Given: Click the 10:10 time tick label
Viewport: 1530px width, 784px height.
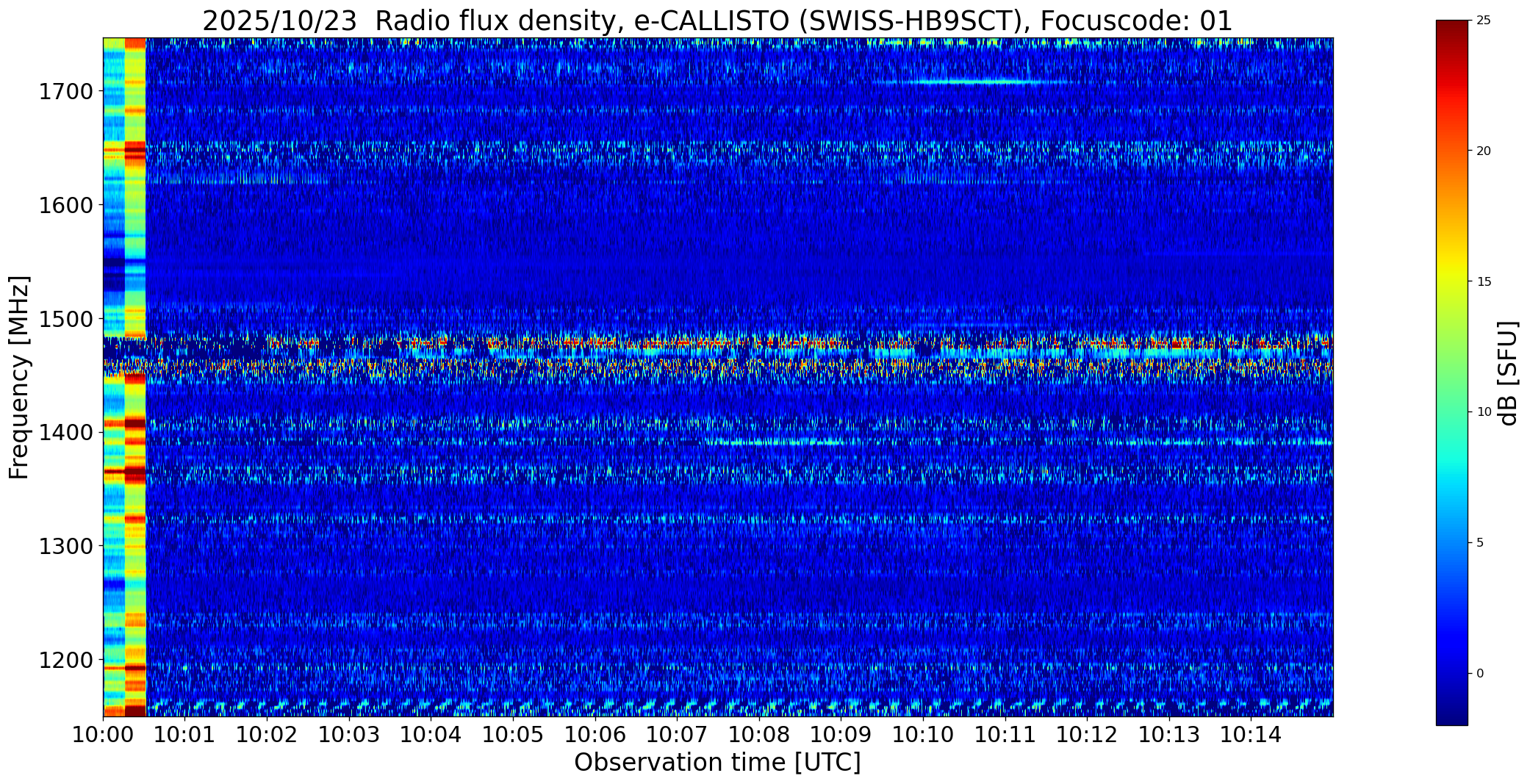Looking at the screenshot, I should click(x=924, y=735).
